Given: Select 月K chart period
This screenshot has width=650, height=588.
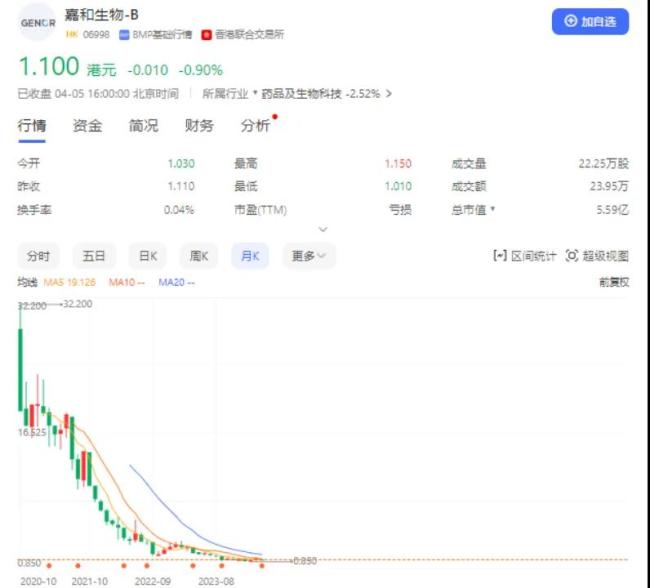Looking at the screenshot, I should [x=250, y=256].
